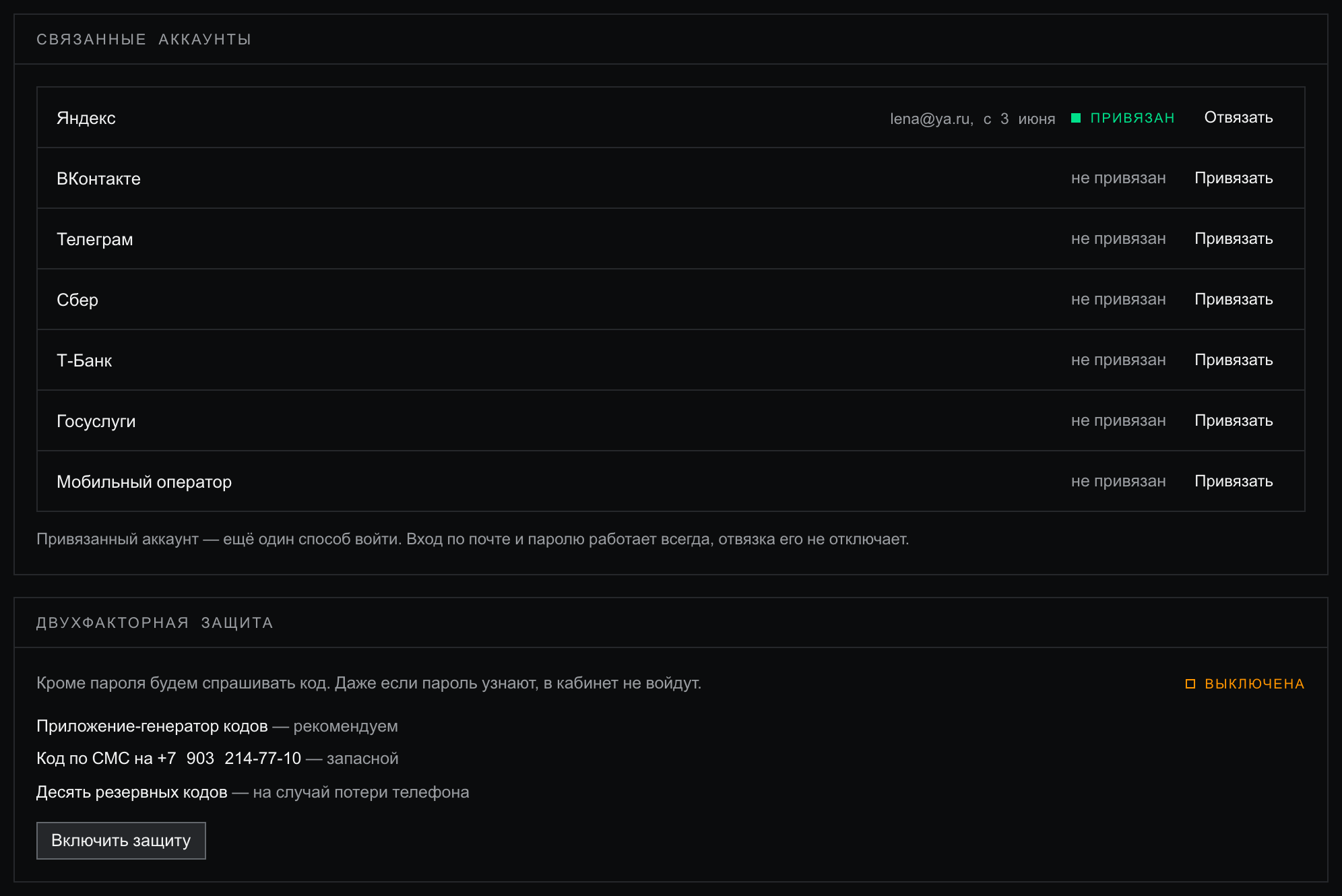Click the Включить защиту button
The width and height of the screenshot is (1342, 896).
pos(121,841)
